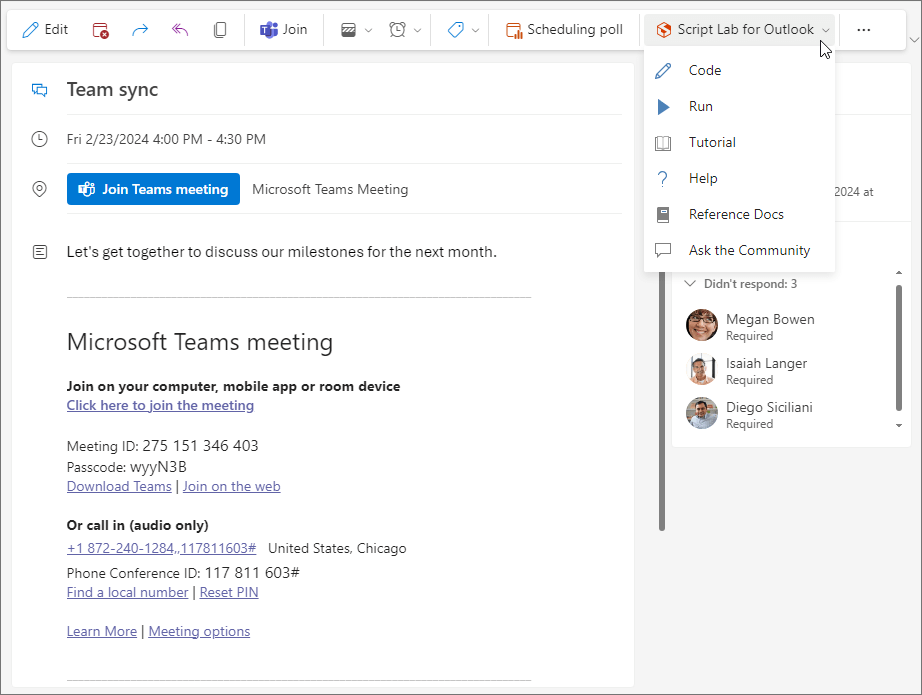Click the Team sync meeting title
The width and height of the screenshot is (922, 695).
tap(112, 90)
